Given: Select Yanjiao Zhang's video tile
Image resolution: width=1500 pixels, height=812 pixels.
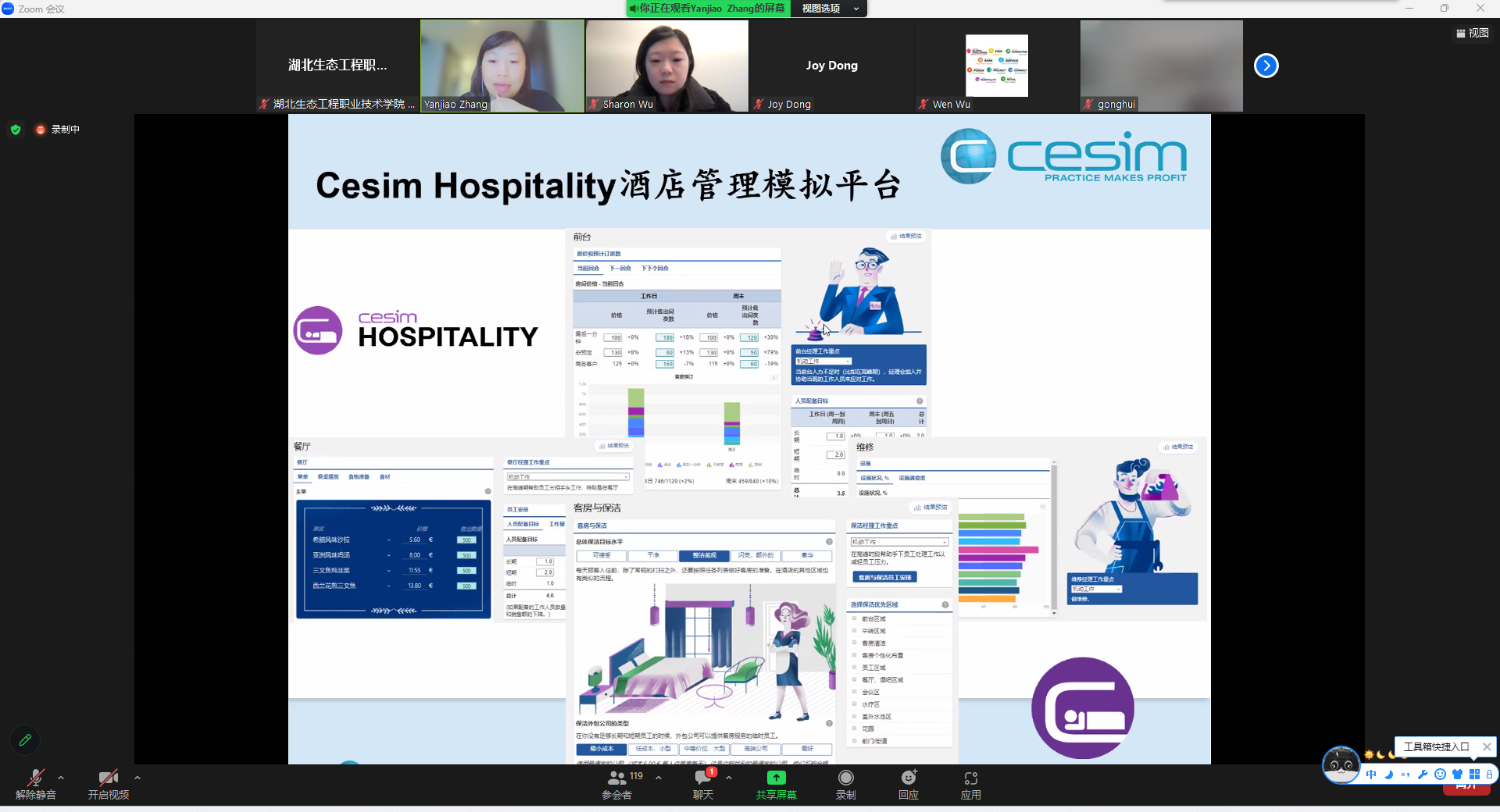Looking at the screenshot, I should [x=502, y=66].
